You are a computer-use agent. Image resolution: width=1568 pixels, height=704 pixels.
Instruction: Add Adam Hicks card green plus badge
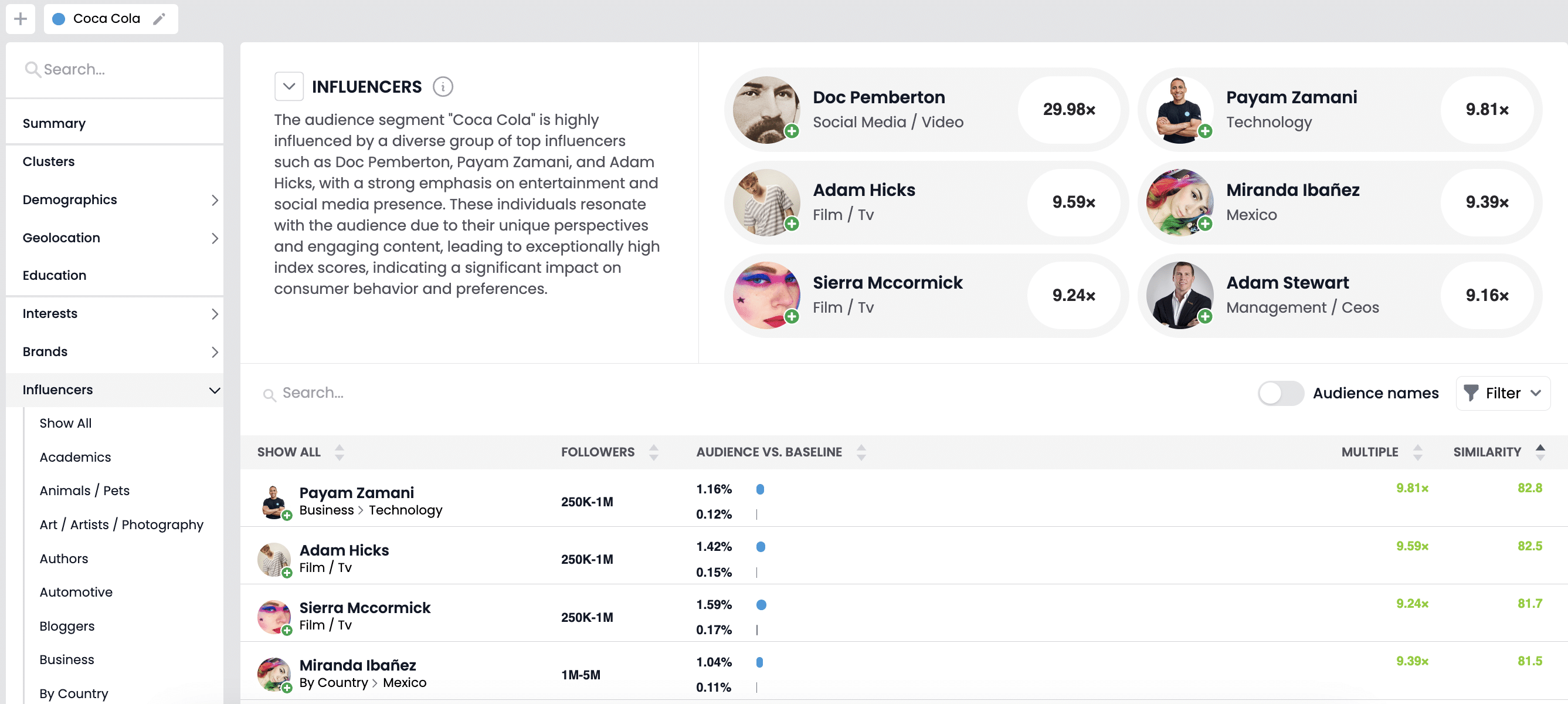(x=791, y=224)
